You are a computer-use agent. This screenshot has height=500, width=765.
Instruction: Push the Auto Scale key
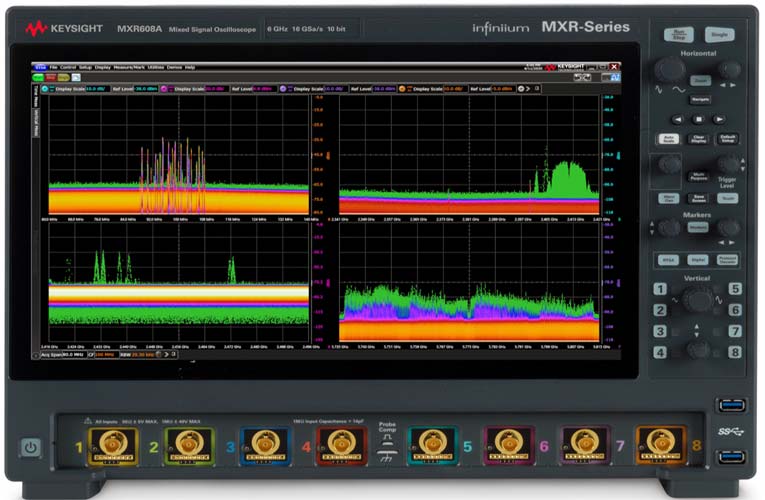click(x=668, y=139)
